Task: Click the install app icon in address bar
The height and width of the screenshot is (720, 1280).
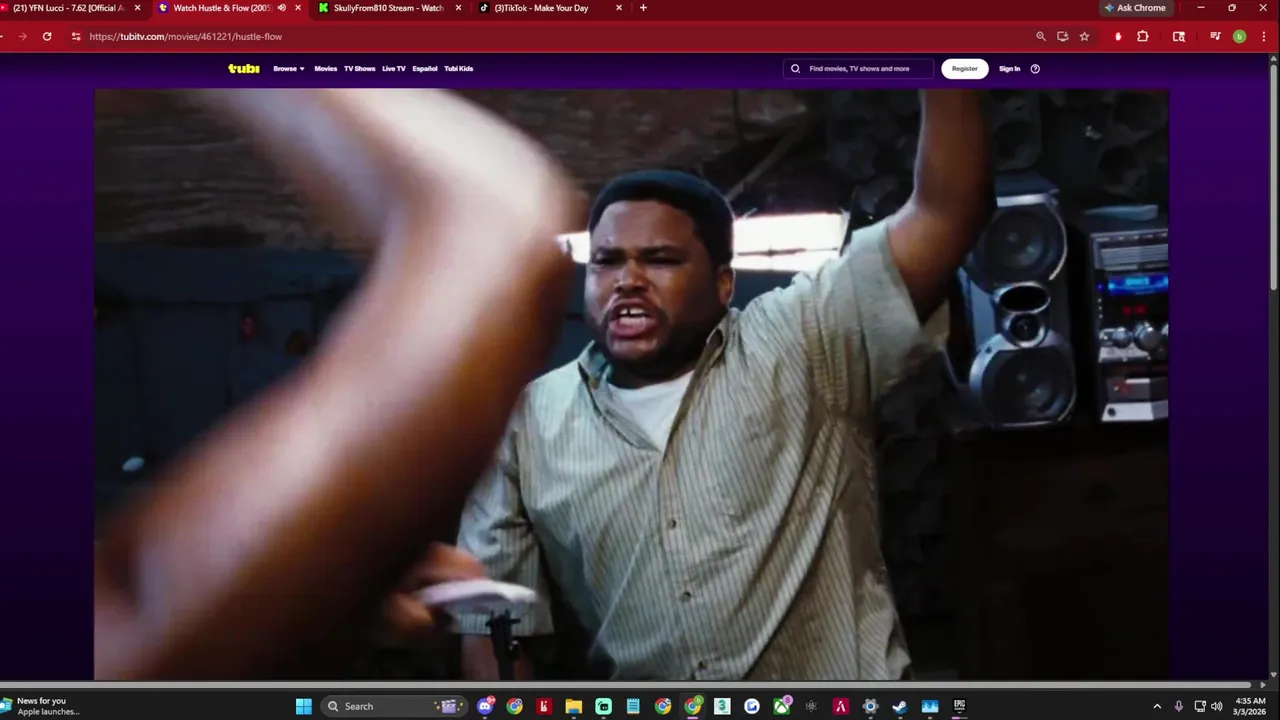Action: point(1063,36)
